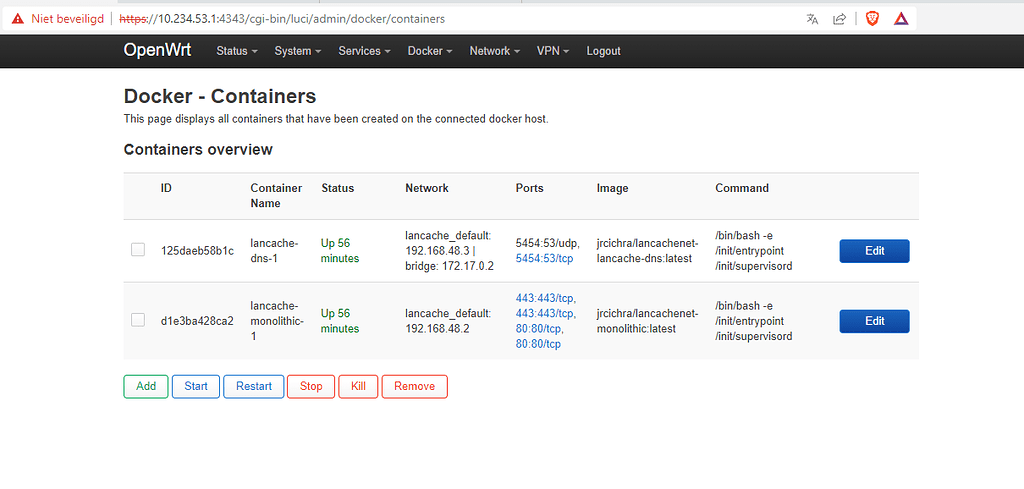Click the share icon in address bar
This screenshot has width=1024, height=489.
tap(840, 18)
